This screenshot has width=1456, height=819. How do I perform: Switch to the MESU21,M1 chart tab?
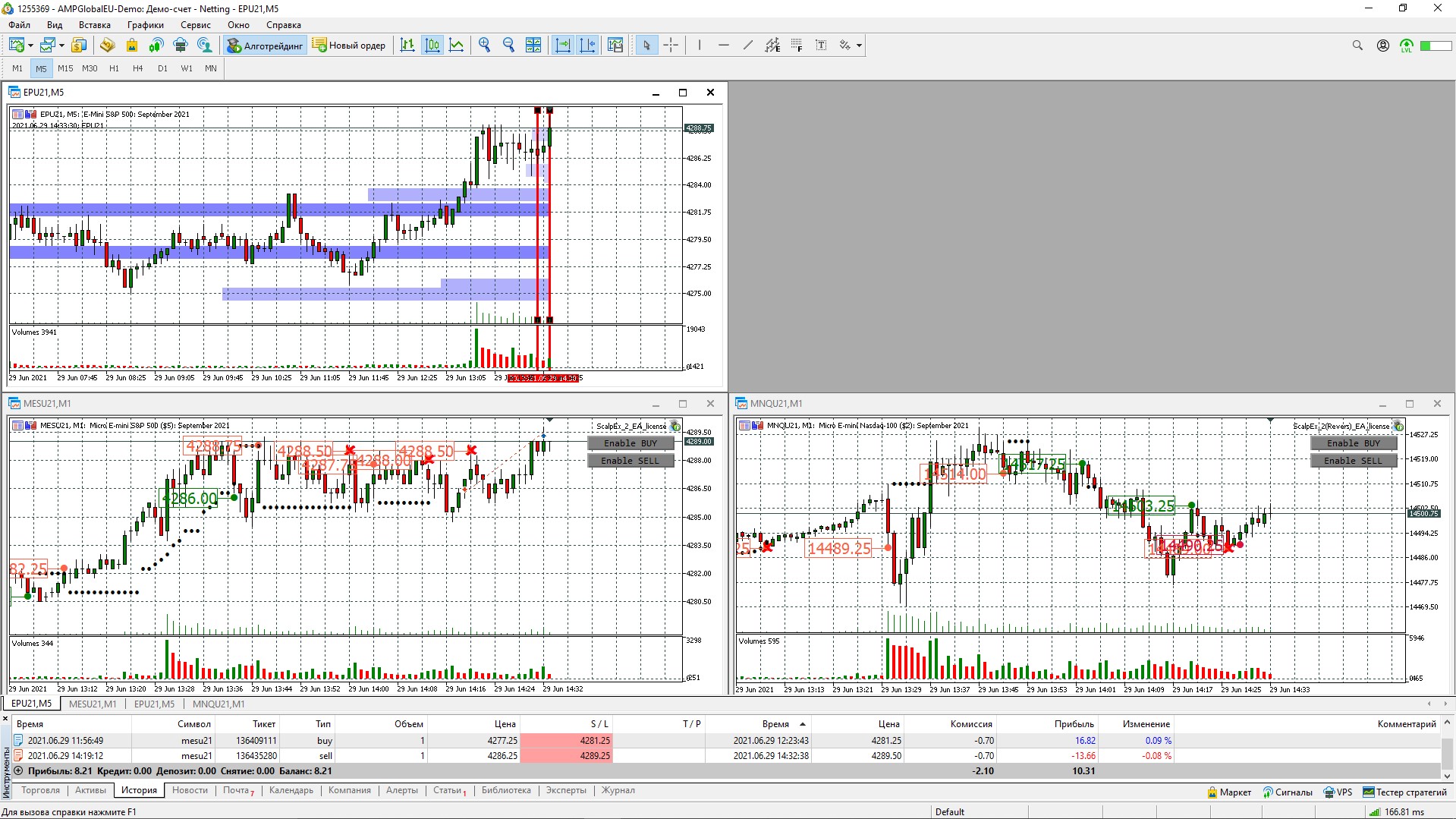pyautogui.click(x=93, y=704)
